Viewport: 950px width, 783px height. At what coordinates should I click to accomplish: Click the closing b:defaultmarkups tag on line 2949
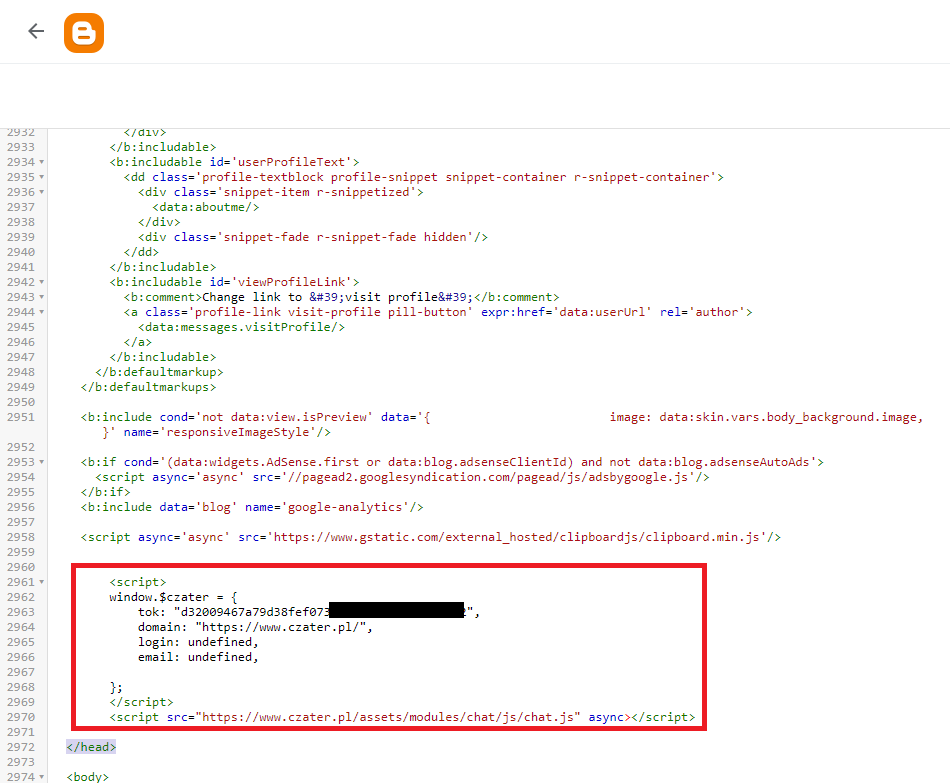(148, 387)
